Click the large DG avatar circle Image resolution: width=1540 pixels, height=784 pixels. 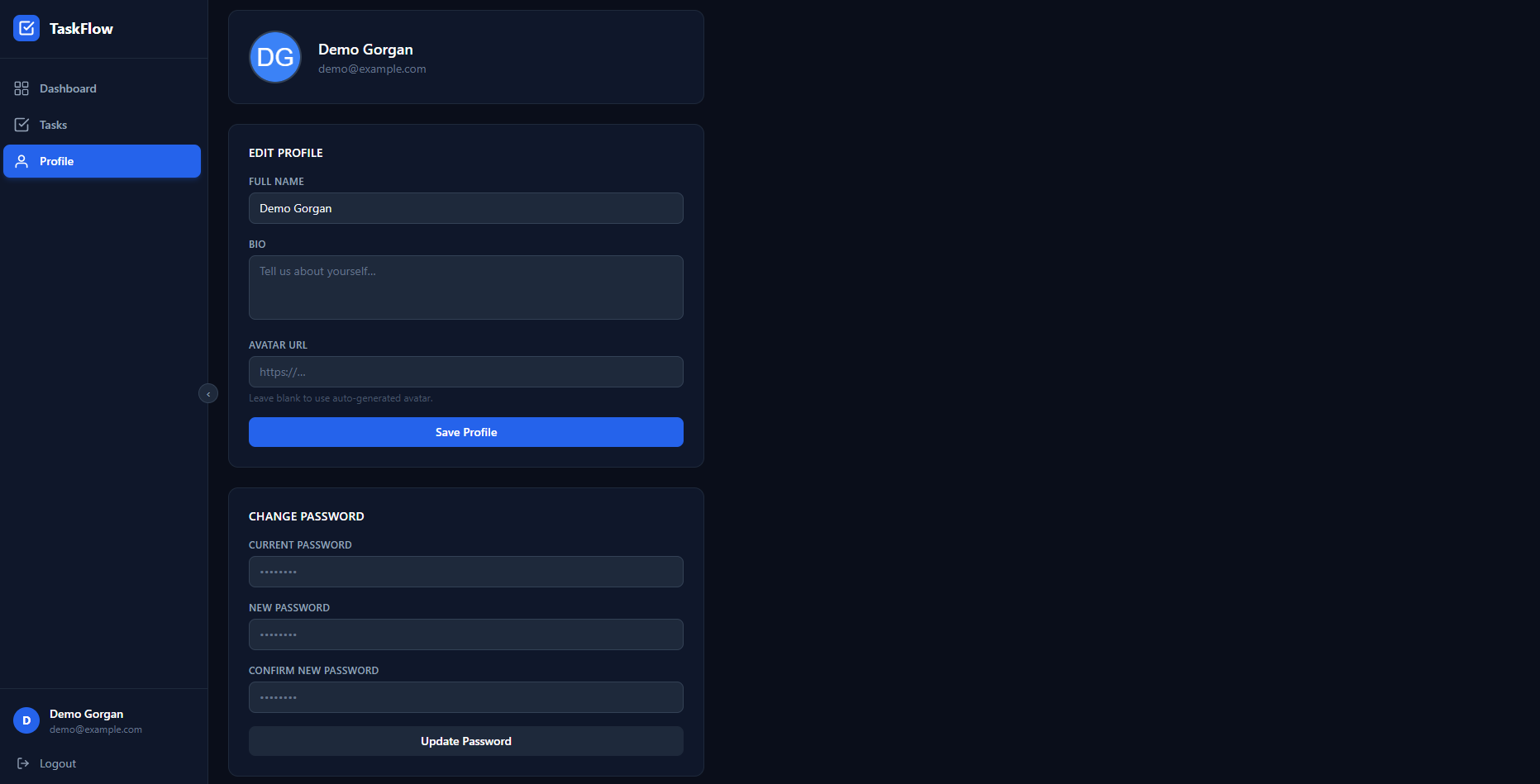[x=275, y=57]
